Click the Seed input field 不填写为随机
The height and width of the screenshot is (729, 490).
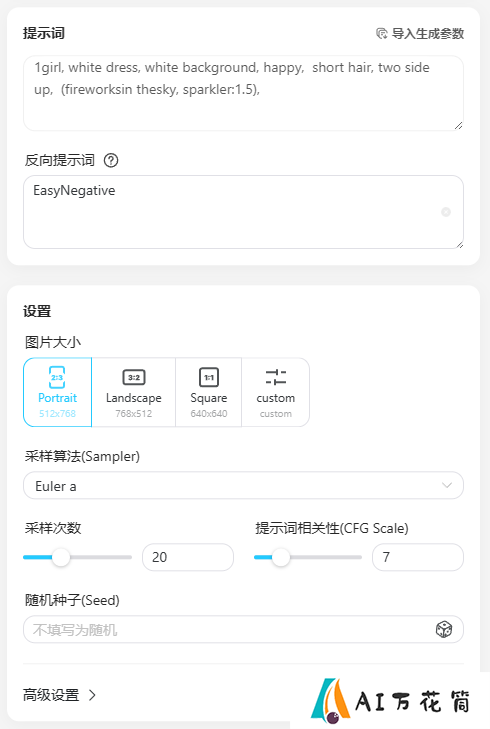[x=244, y=630]
